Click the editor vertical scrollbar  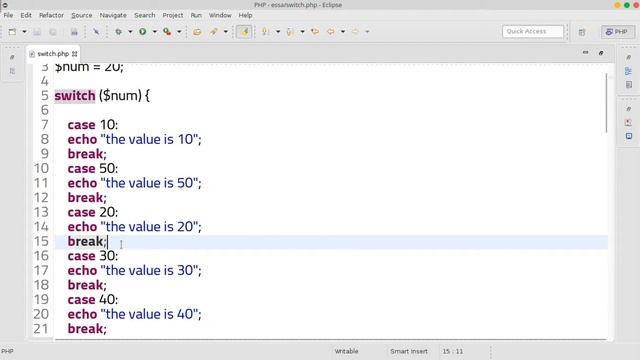click(607, 103)
